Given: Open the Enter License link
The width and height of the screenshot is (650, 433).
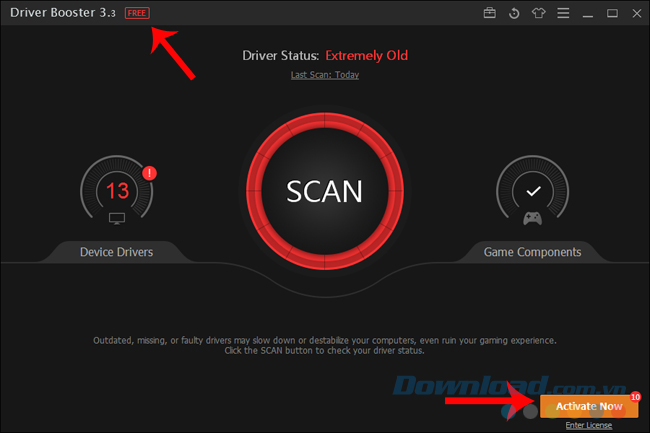Looking at the screenshot, I should pos(589,425).
